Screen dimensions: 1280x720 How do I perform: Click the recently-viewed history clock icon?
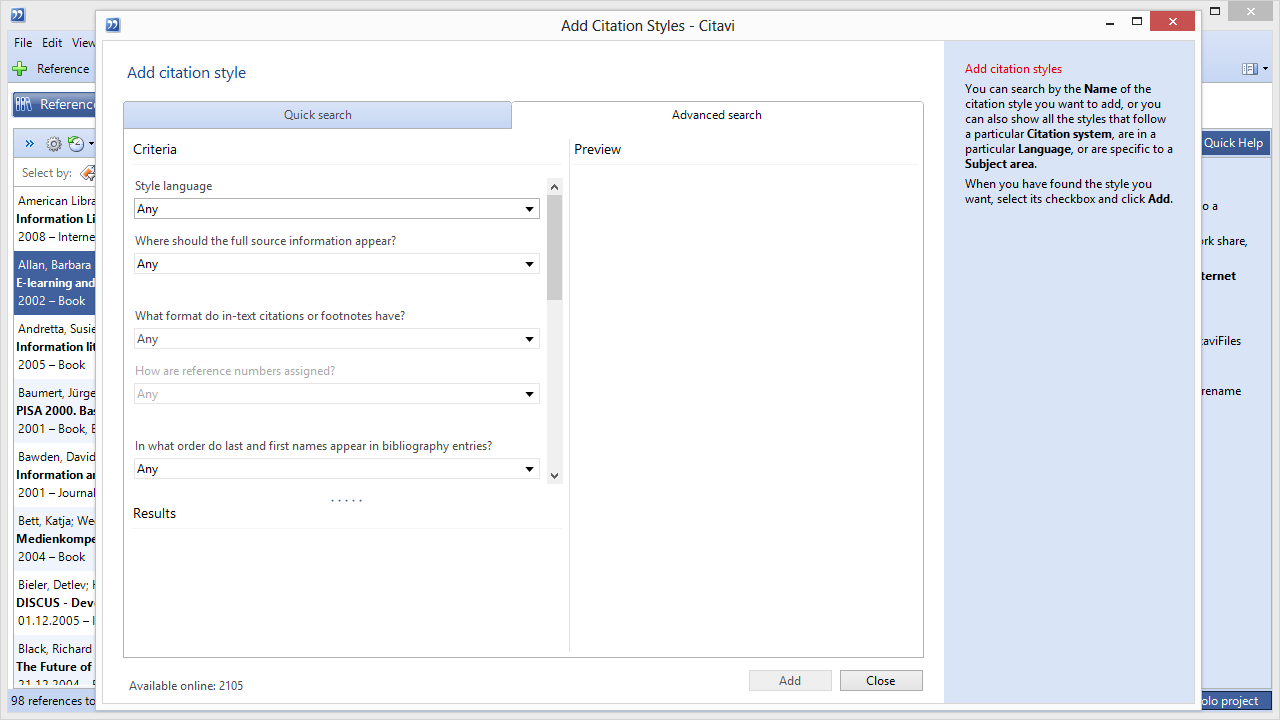(76, 143)
